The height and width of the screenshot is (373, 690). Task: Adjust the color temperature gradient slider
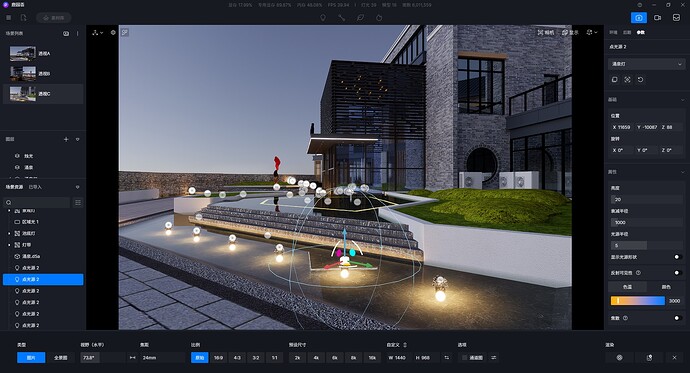pos(637,301)
